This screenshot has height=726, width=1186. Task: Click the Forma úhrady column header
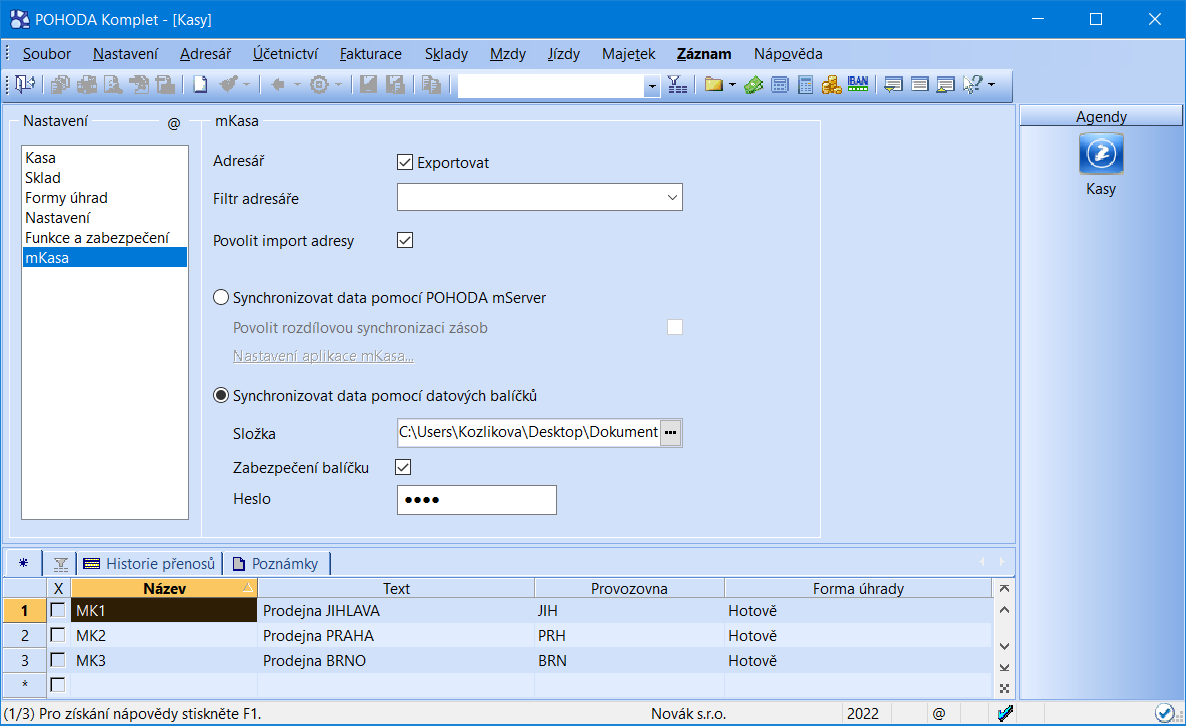pyautogui.click(x=858, y=588)
